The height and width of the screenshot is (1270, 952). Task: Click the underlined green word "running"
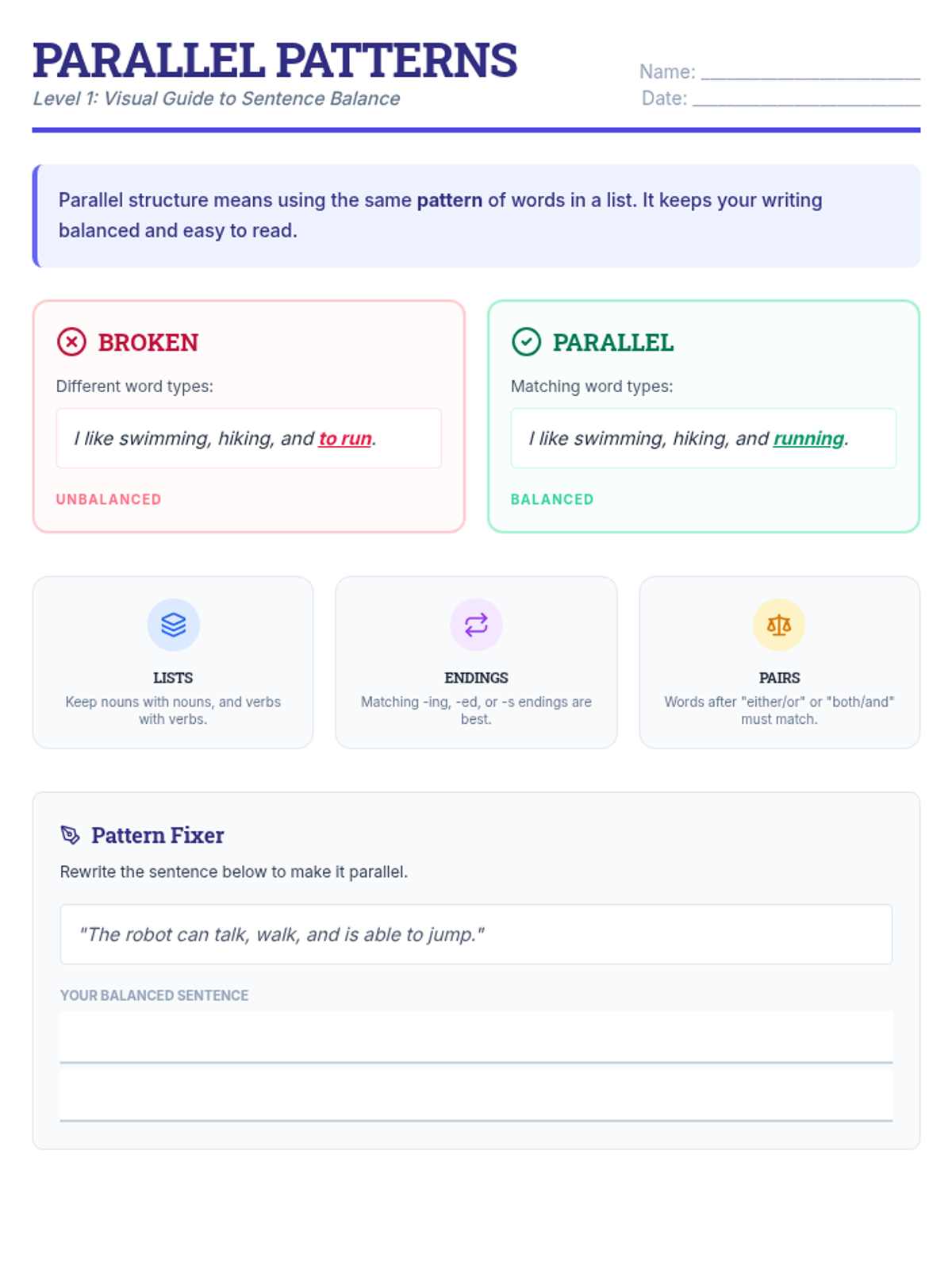tap(808, 439)
